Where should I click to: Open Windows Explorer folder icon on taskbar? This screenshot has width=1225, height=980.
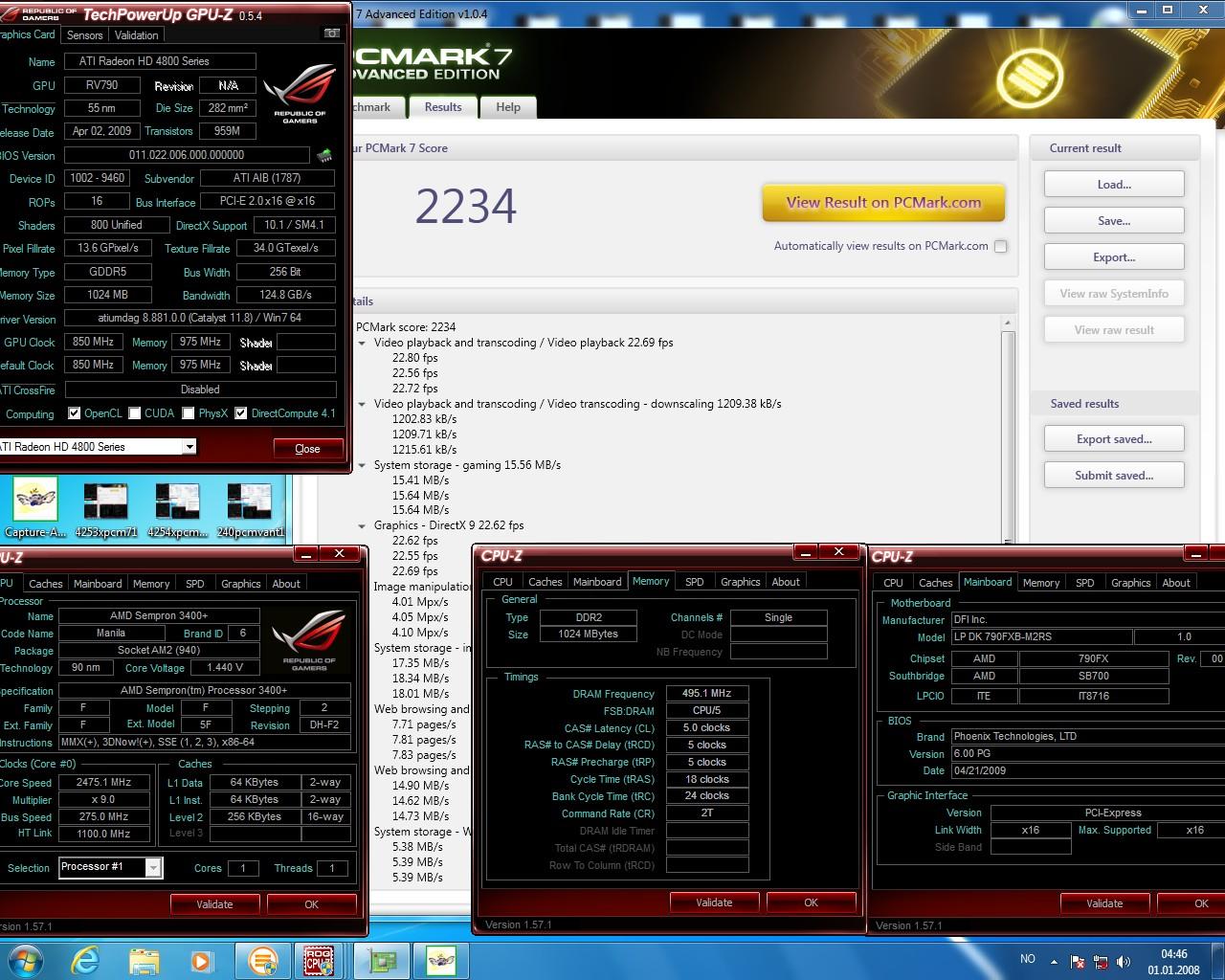point(144,960)
